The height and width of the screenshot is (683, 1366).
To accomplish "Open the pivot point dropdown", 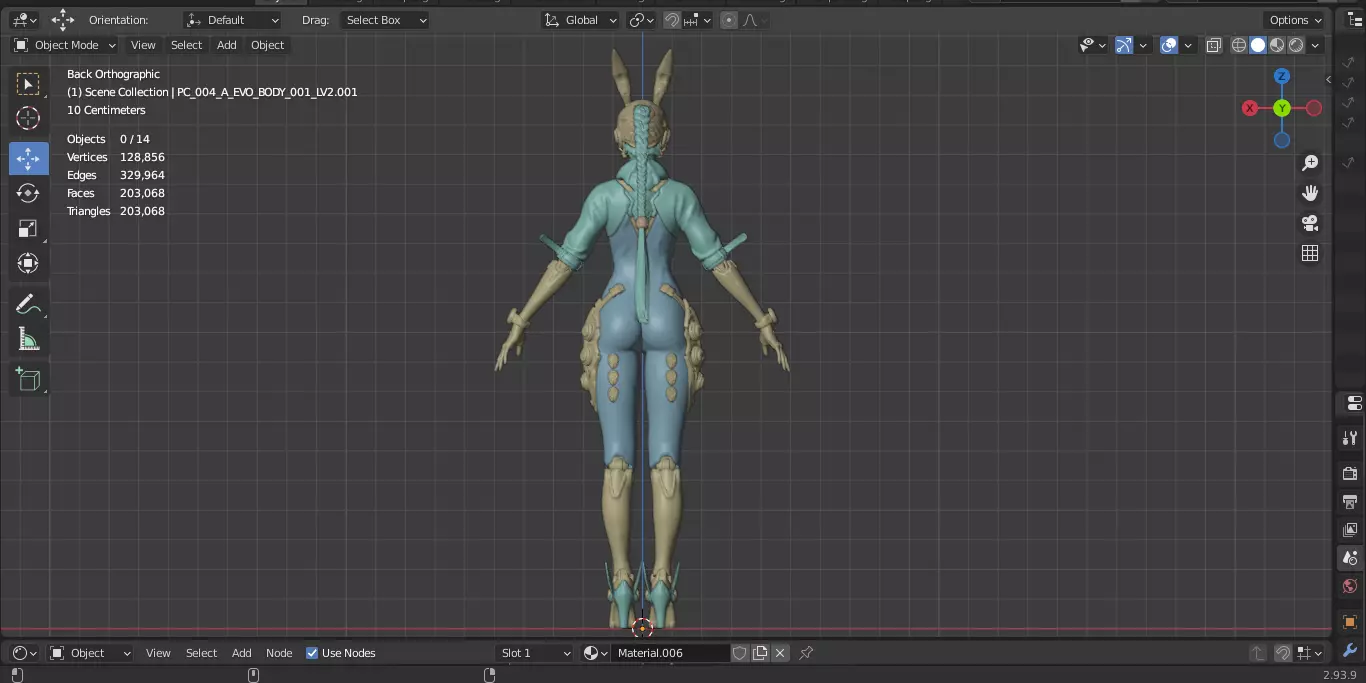I will [x=641, y=20].
